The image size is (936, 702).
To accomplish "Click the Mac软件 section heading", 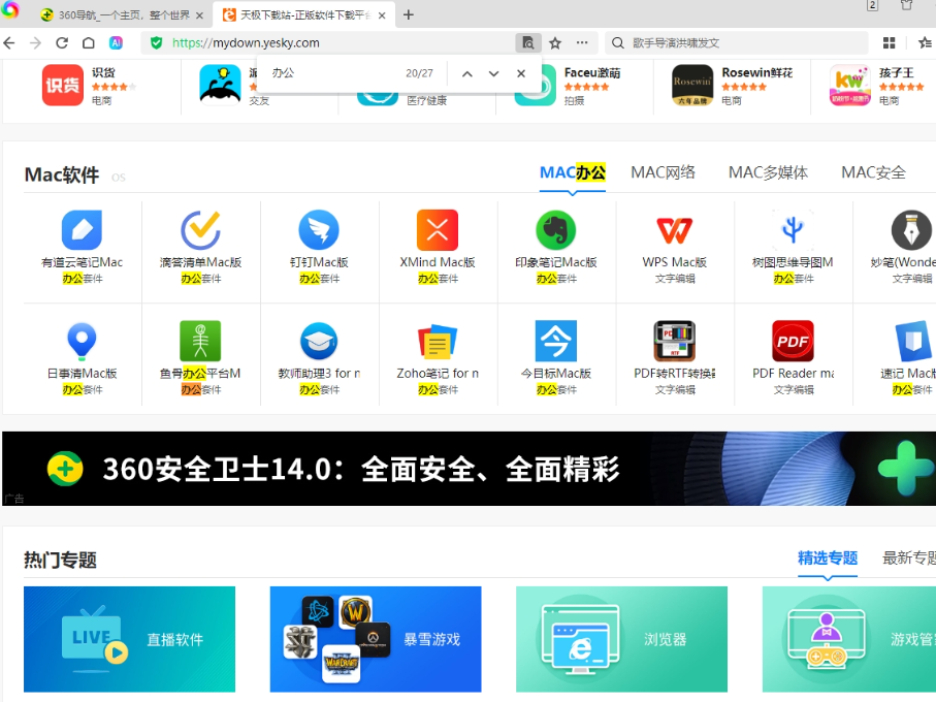I will pos(61,175).
